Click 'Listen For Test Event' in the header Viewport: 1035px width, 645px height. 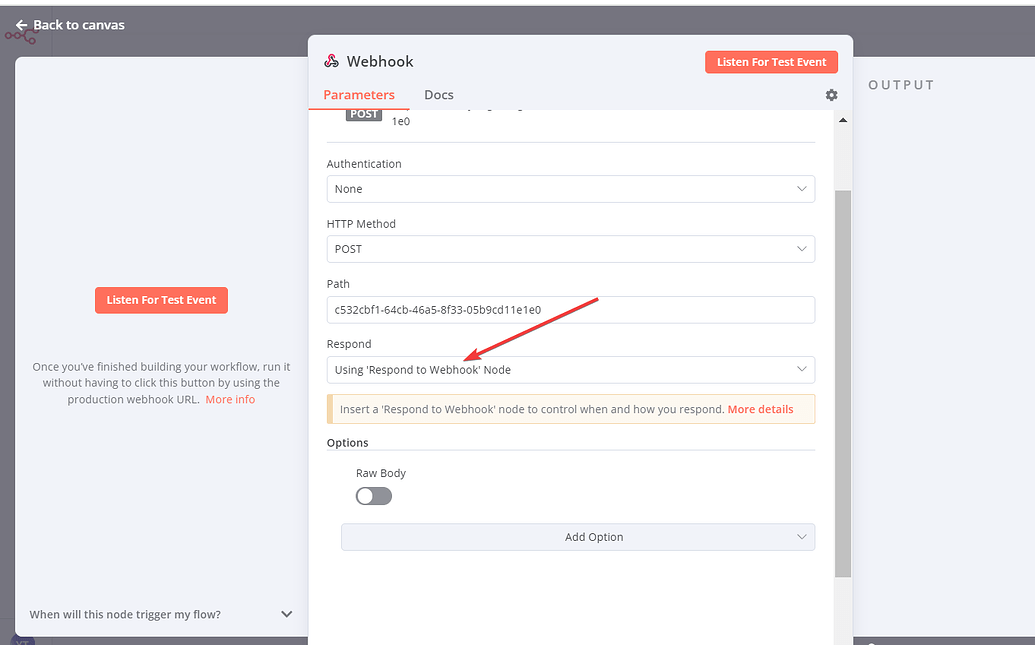pos(771,61)
